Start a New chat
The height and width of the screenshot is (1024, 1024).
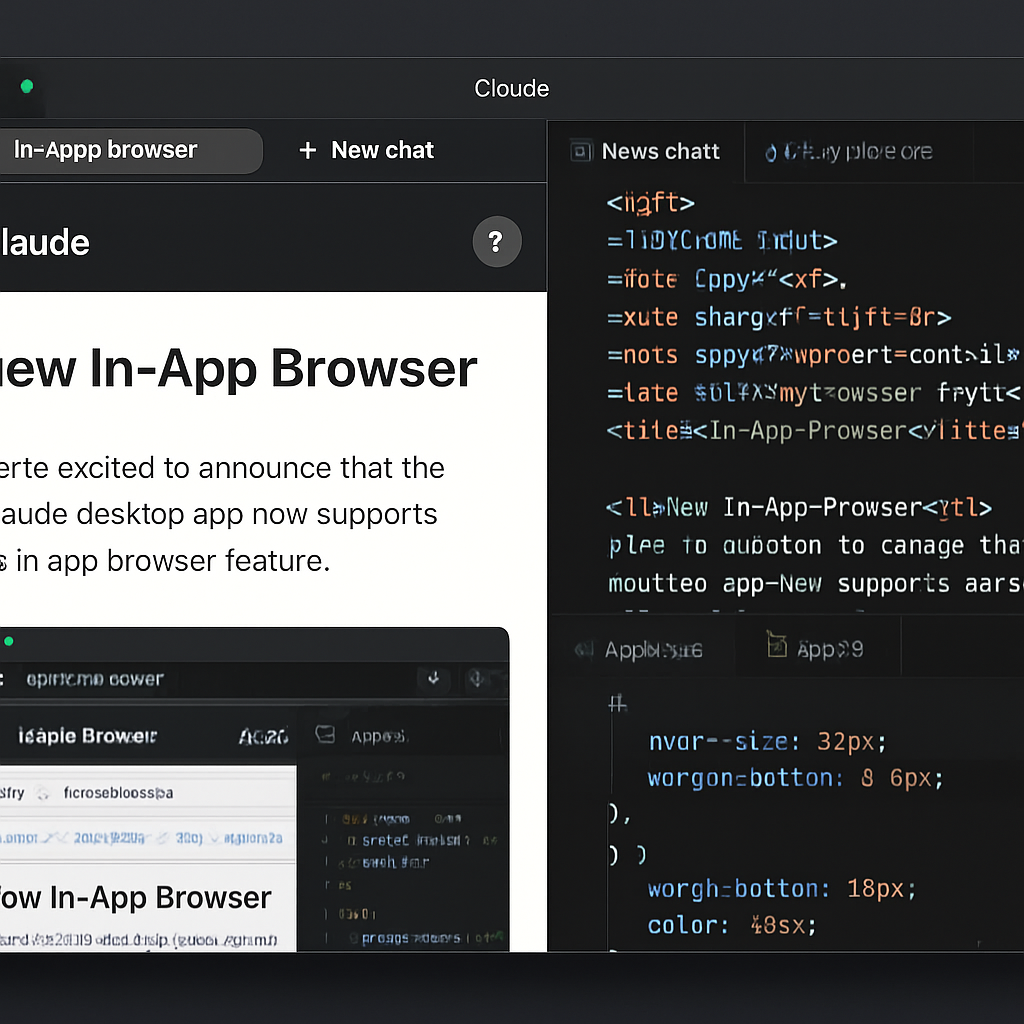[366, 151]
